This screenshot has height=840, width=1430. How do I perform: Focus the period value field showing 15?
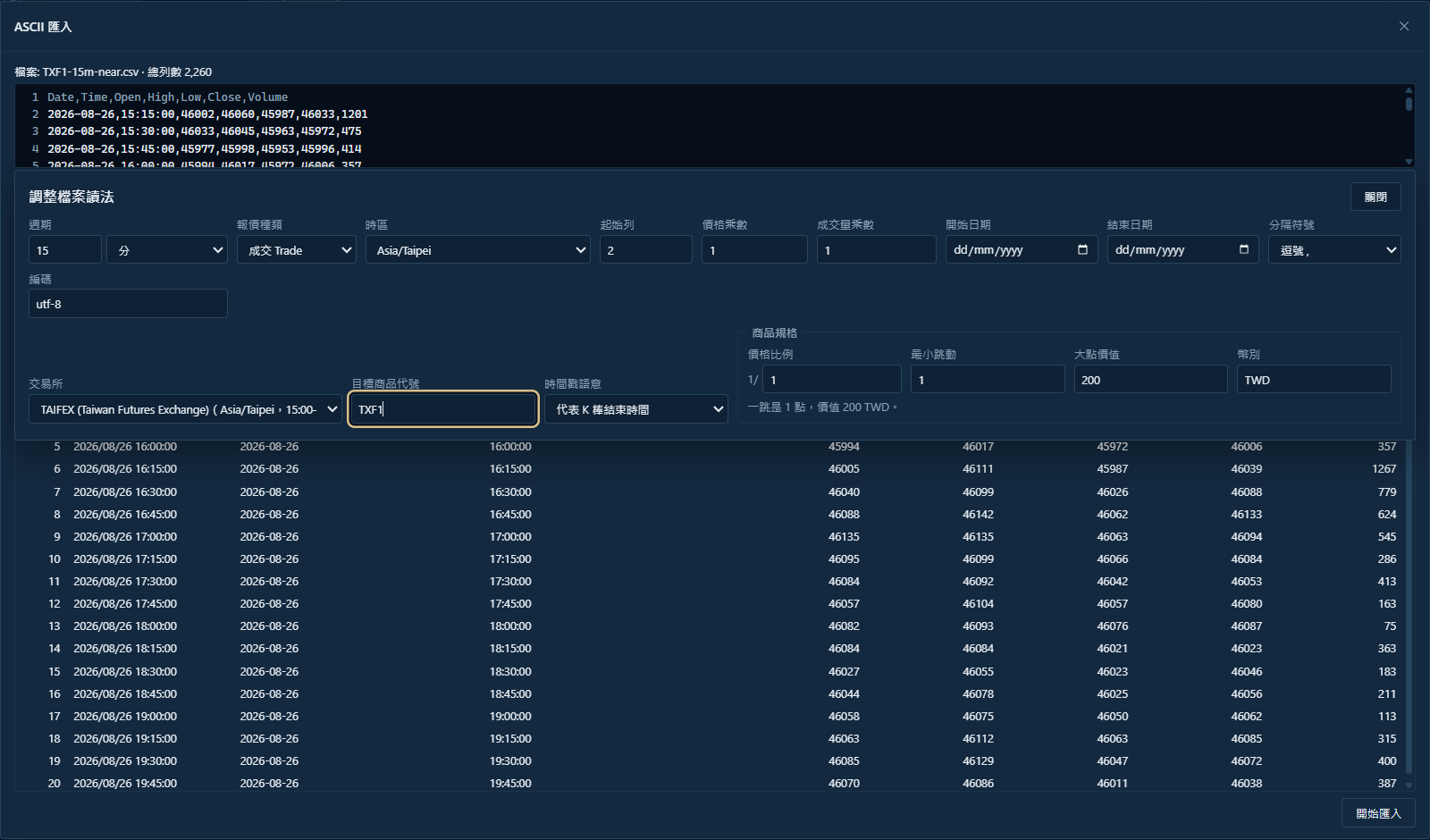(65, 249)
